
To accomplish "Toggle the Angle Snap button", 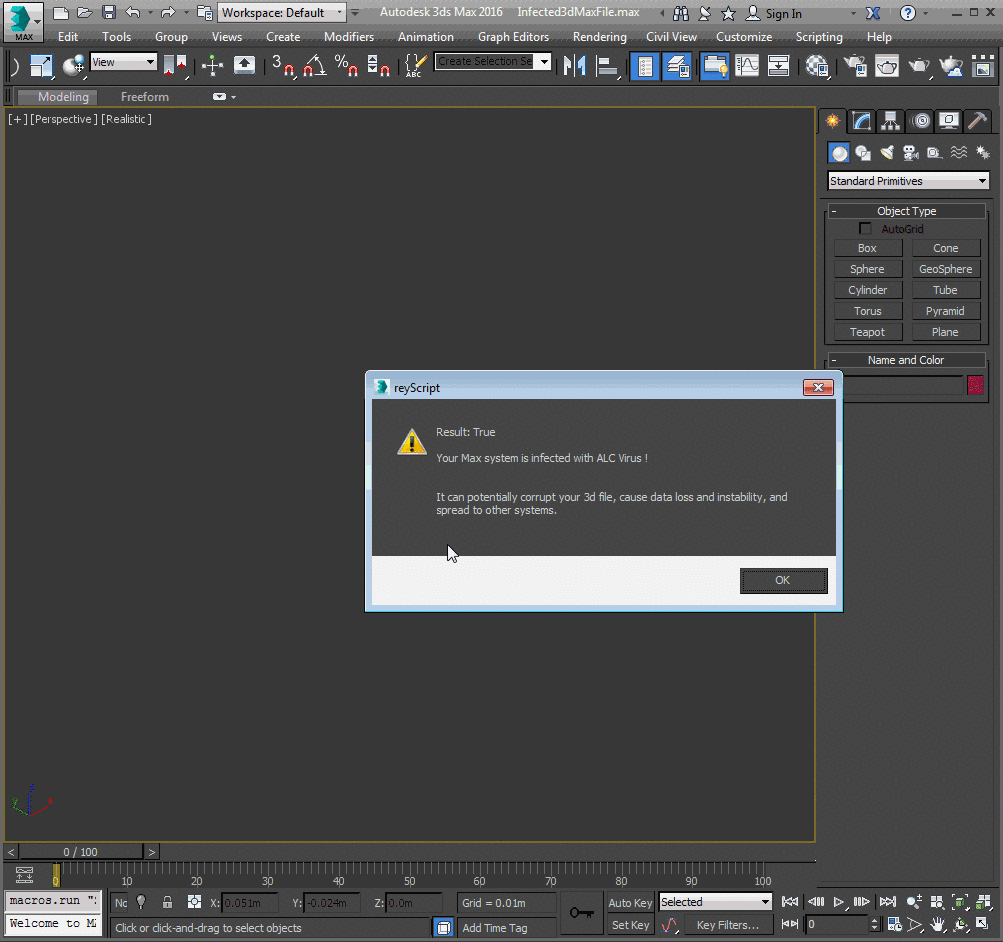I will (x=314, y=66).
